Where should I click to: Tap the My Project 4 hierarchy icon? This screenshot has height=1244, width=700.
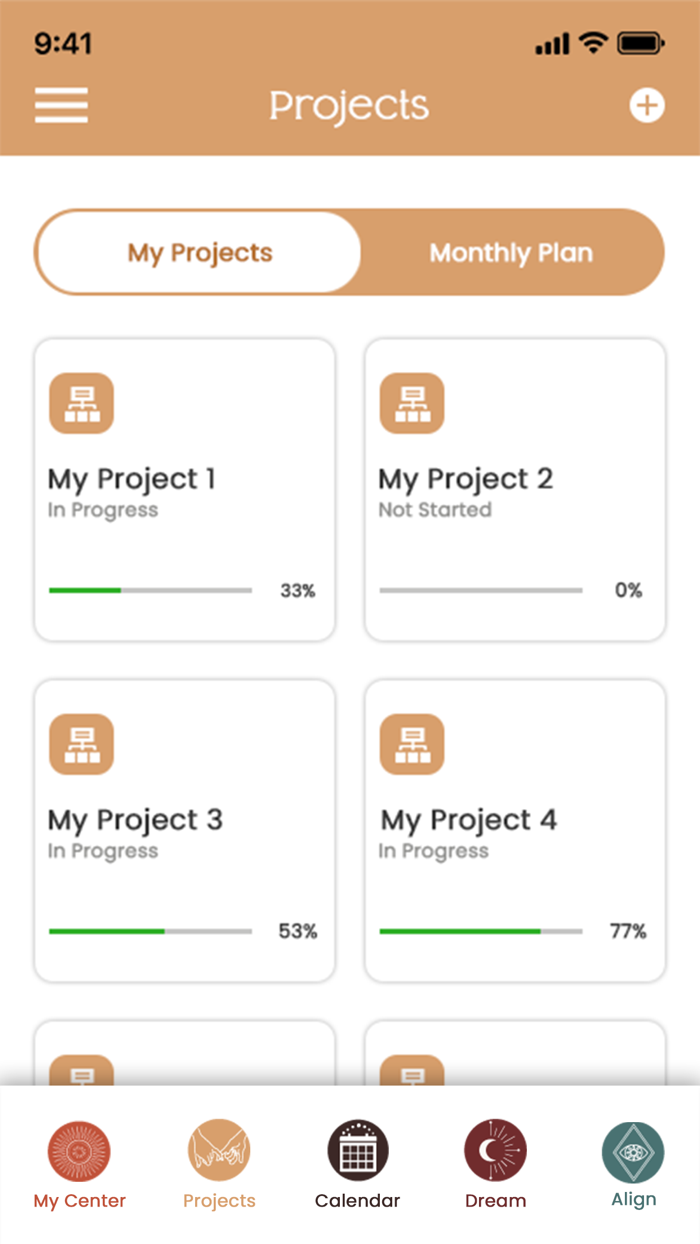[411, 744]
